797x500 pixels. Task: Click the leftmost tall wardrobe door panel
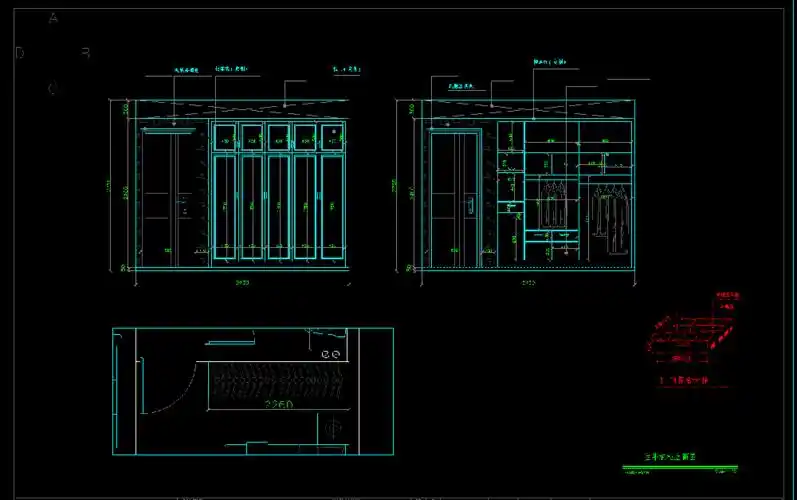pyautogui.click(x=224, y=207)
